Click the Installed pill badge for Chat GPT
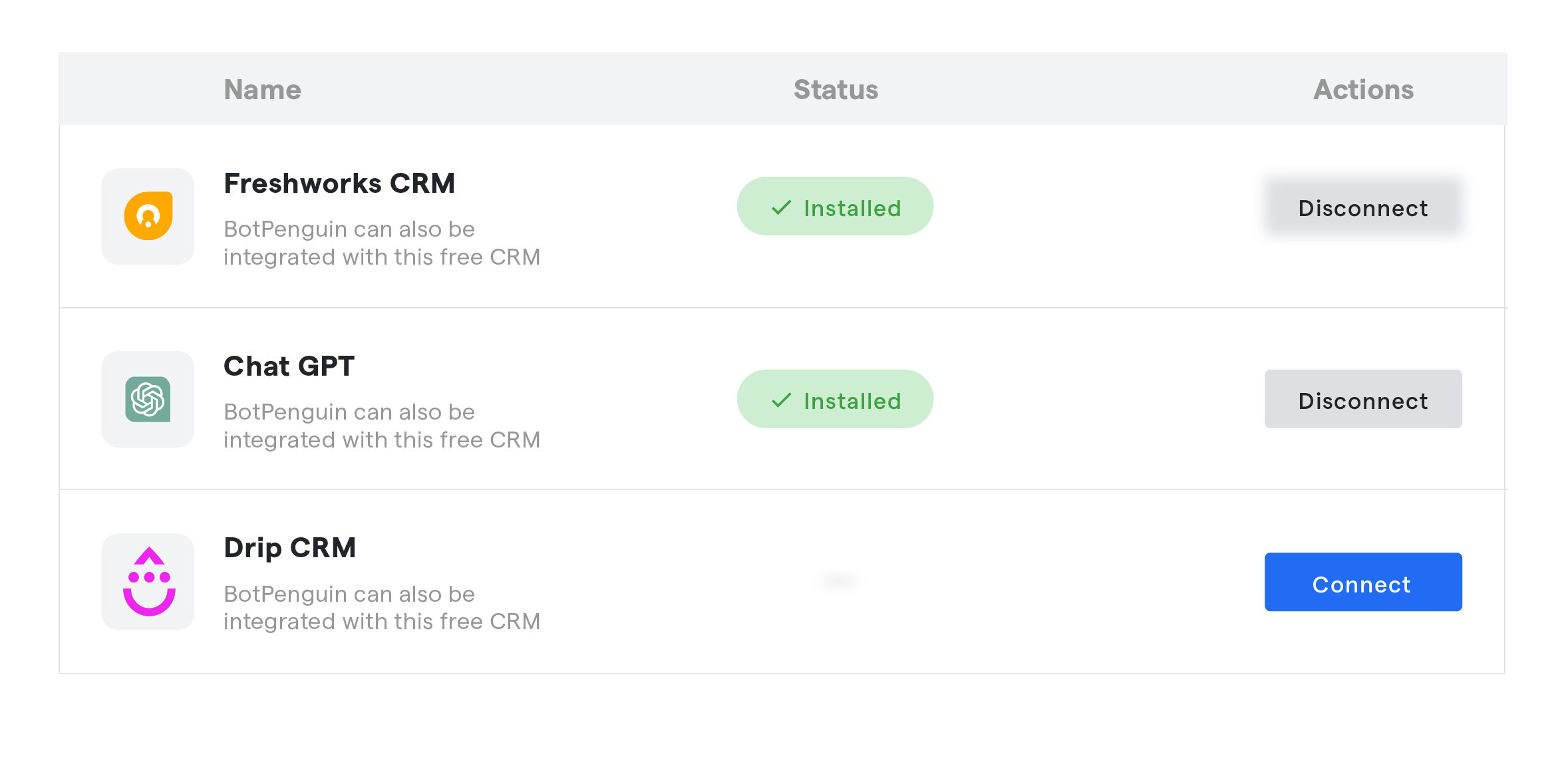This screenshot has height=766, width=1568. [835, 400]
